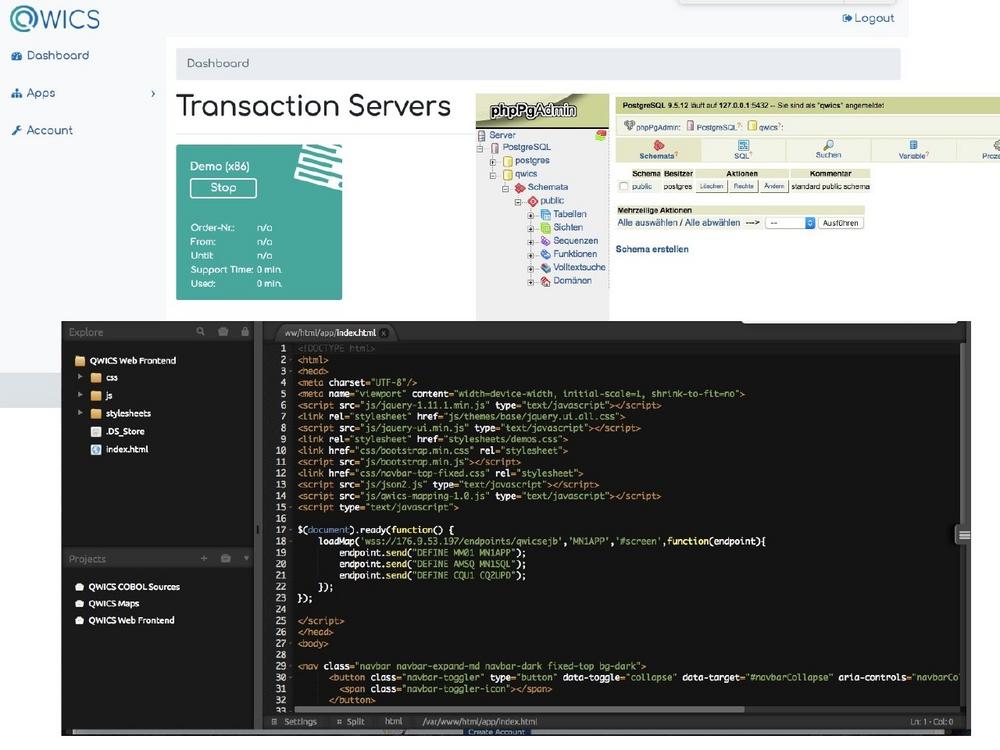1000x750 pixels.
Task: Switch to the Variable tab
Action: tap(913, 150)
